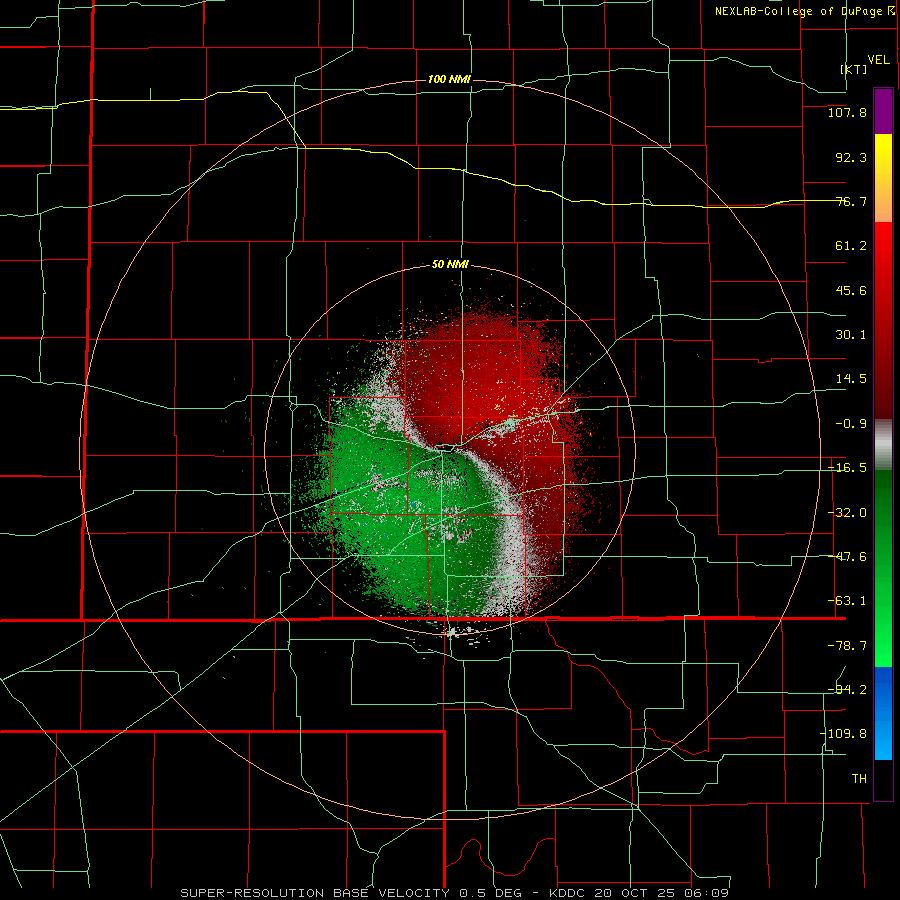Click the [KT] units label

(854, 69)
